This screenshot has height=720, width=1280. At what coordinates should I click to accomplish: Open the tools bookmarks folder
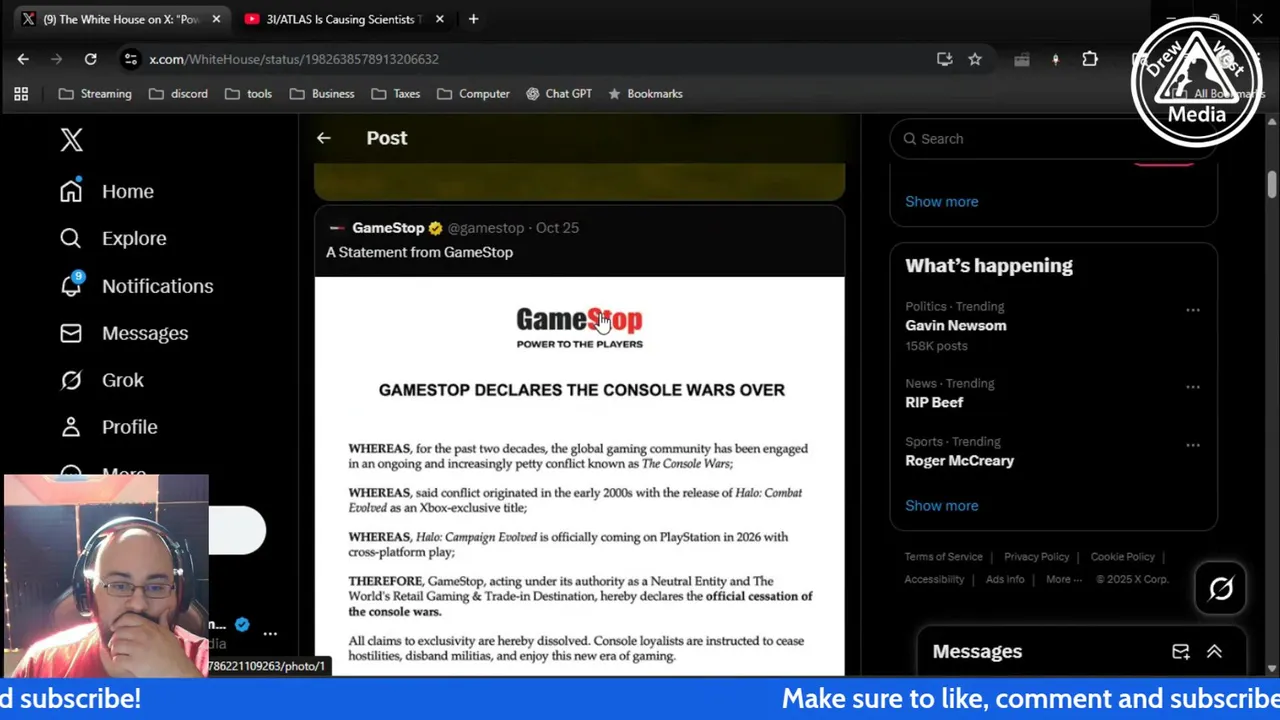pyautogui.click(x=248, y=94)
